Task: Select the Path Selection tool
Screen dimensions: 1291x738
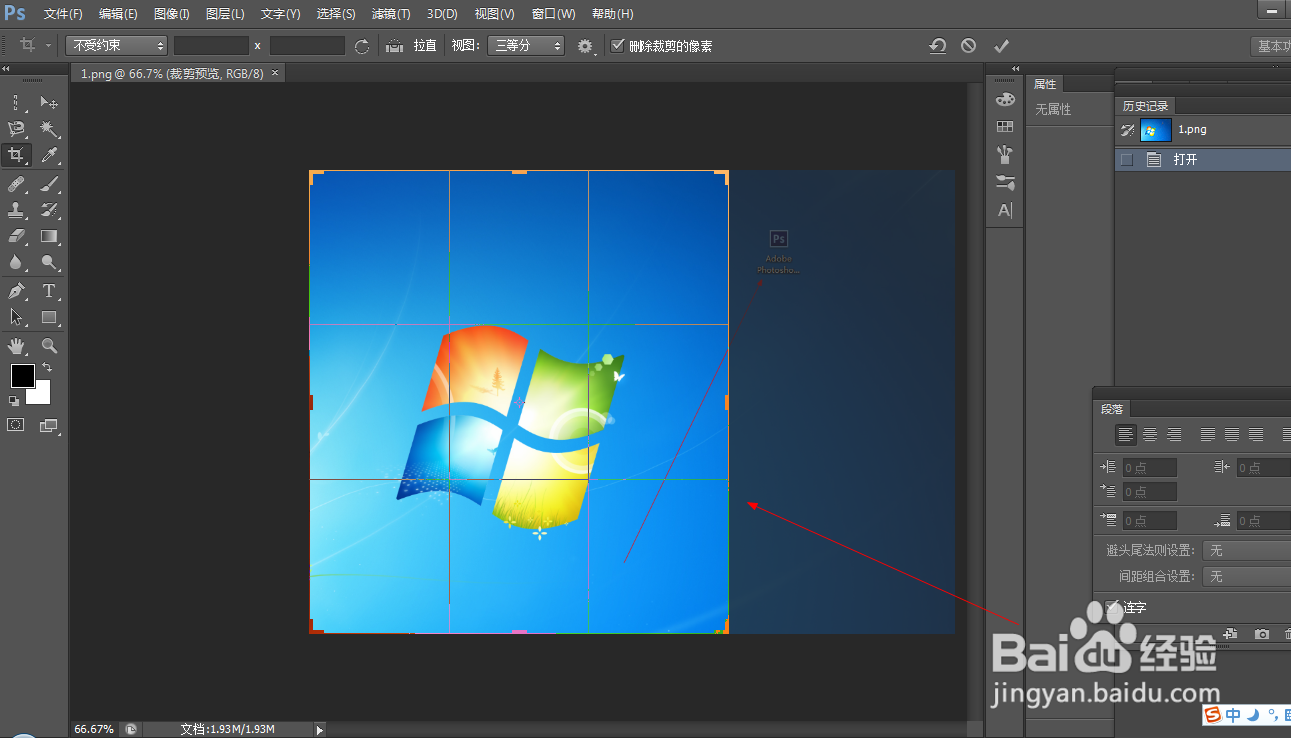Action: tap(16, 317)
